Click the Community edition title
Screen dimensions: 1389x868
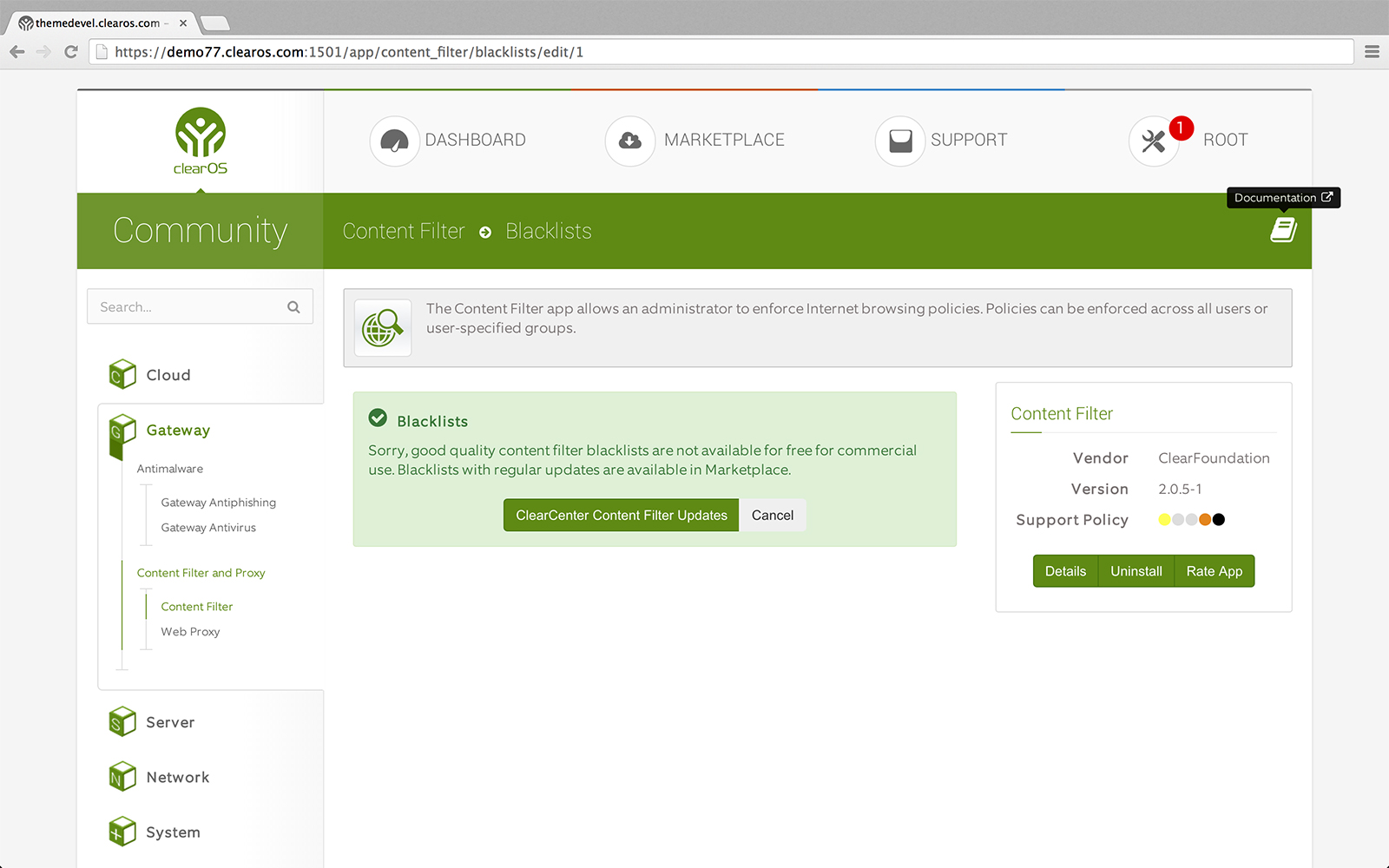click(201, 231)
